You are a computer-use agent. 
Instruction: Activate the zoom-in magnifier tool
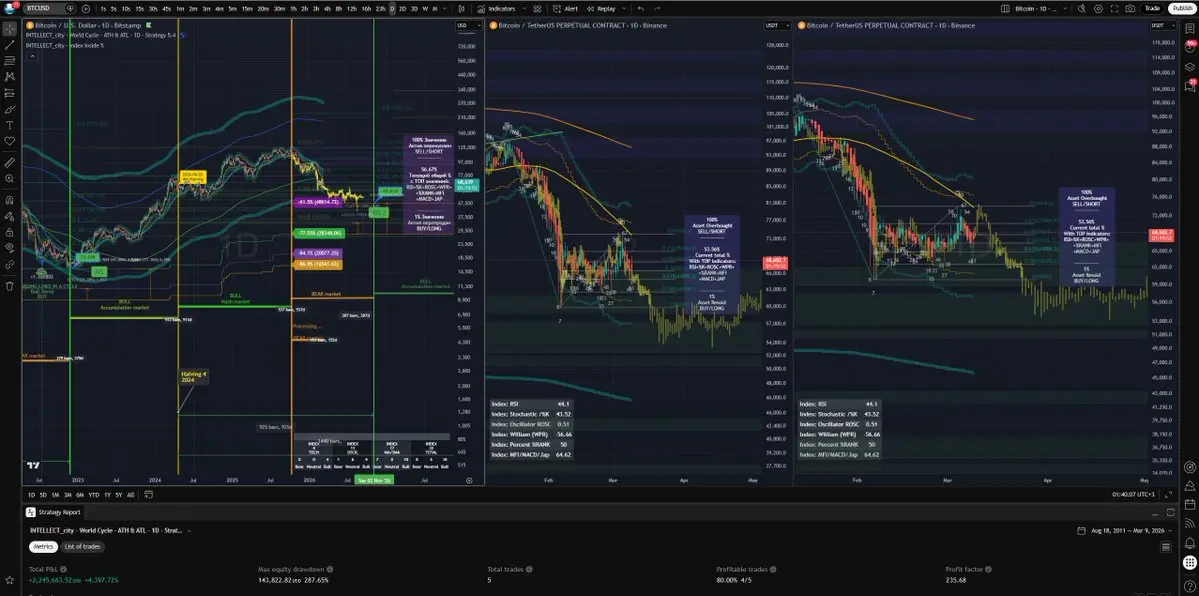(9, 178)
